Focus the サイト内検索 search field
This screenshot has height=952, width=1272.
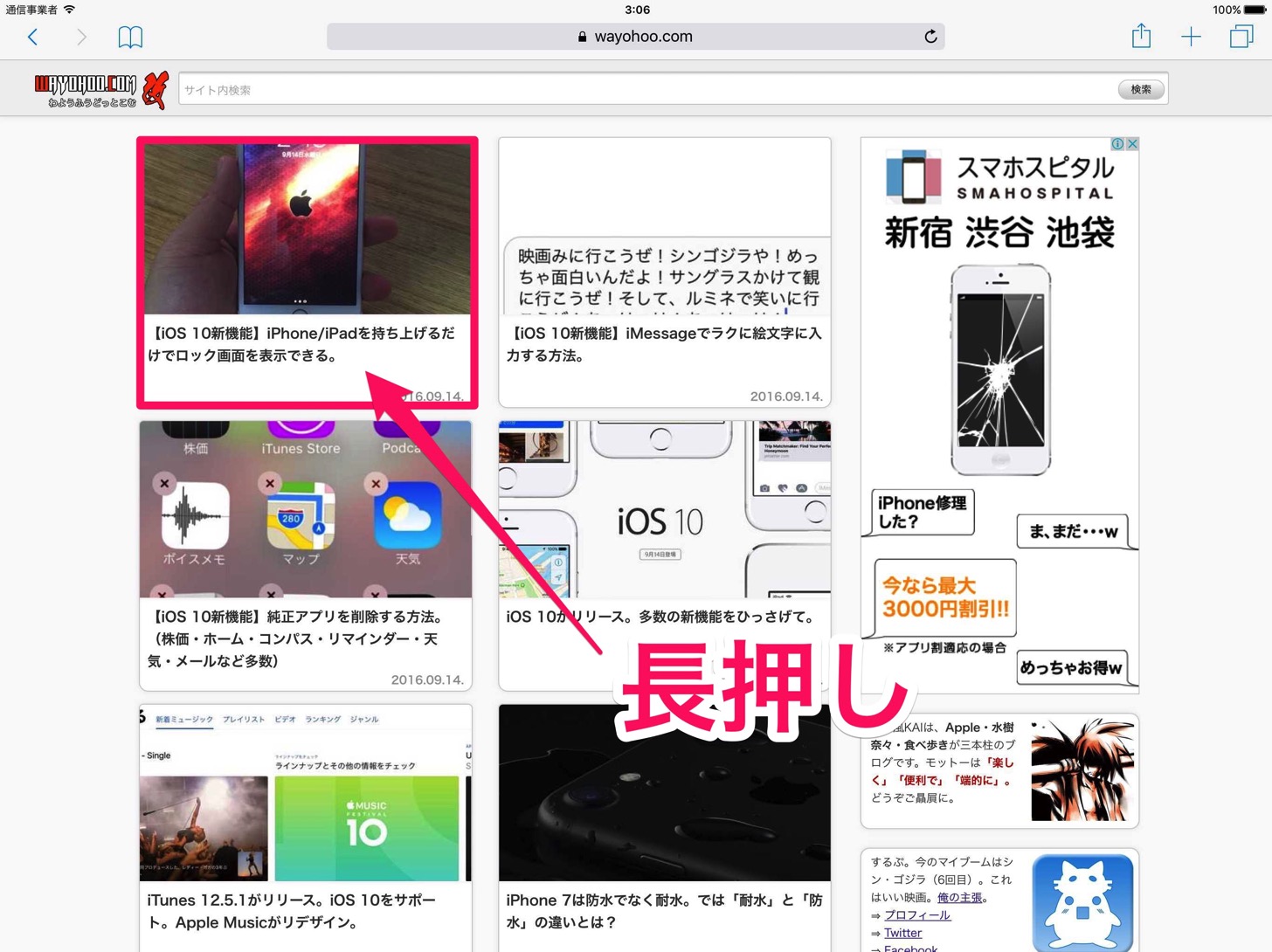(x=647, y=89)
